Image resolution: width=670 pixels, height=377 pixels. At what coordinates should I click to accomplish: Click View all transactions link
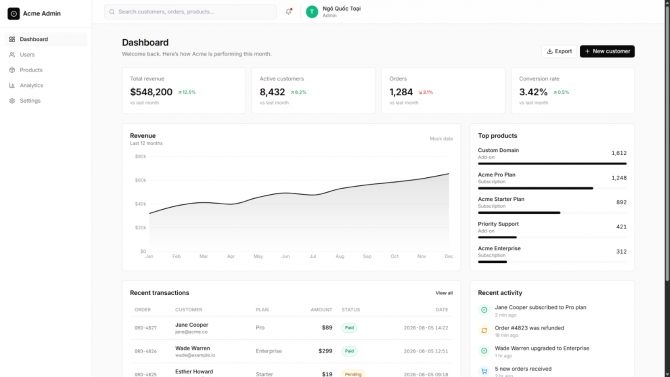[444, 293]
